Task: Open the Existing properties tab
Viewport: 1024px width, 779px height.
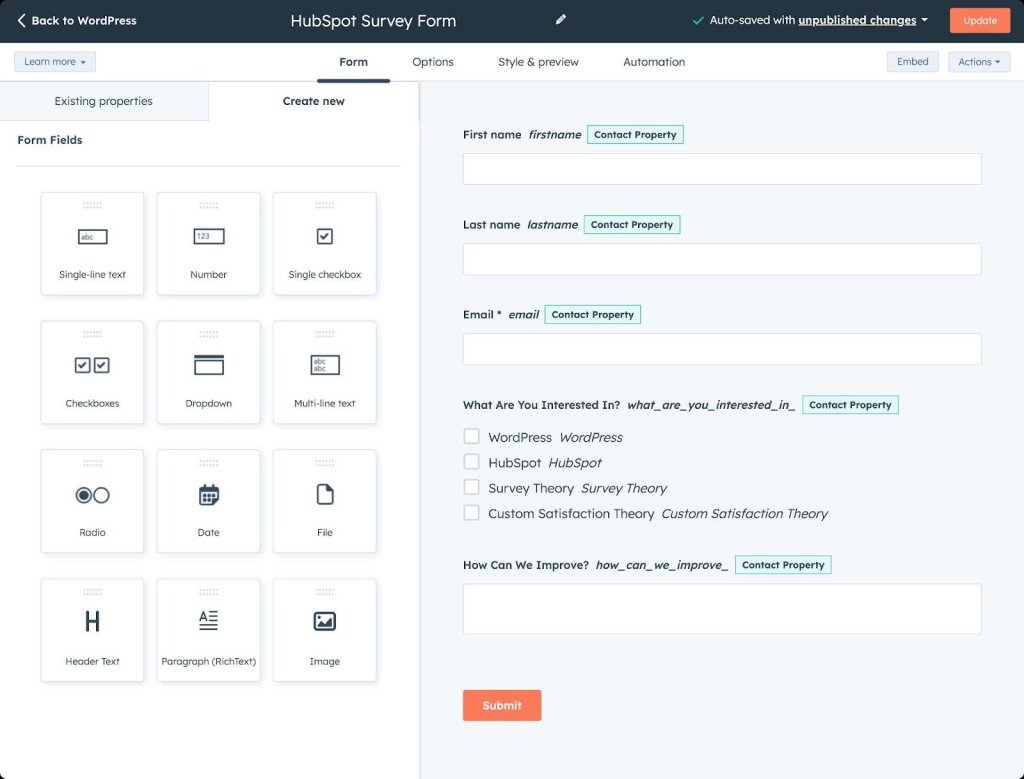Action: pyautogui.click(x=104, y=100)
